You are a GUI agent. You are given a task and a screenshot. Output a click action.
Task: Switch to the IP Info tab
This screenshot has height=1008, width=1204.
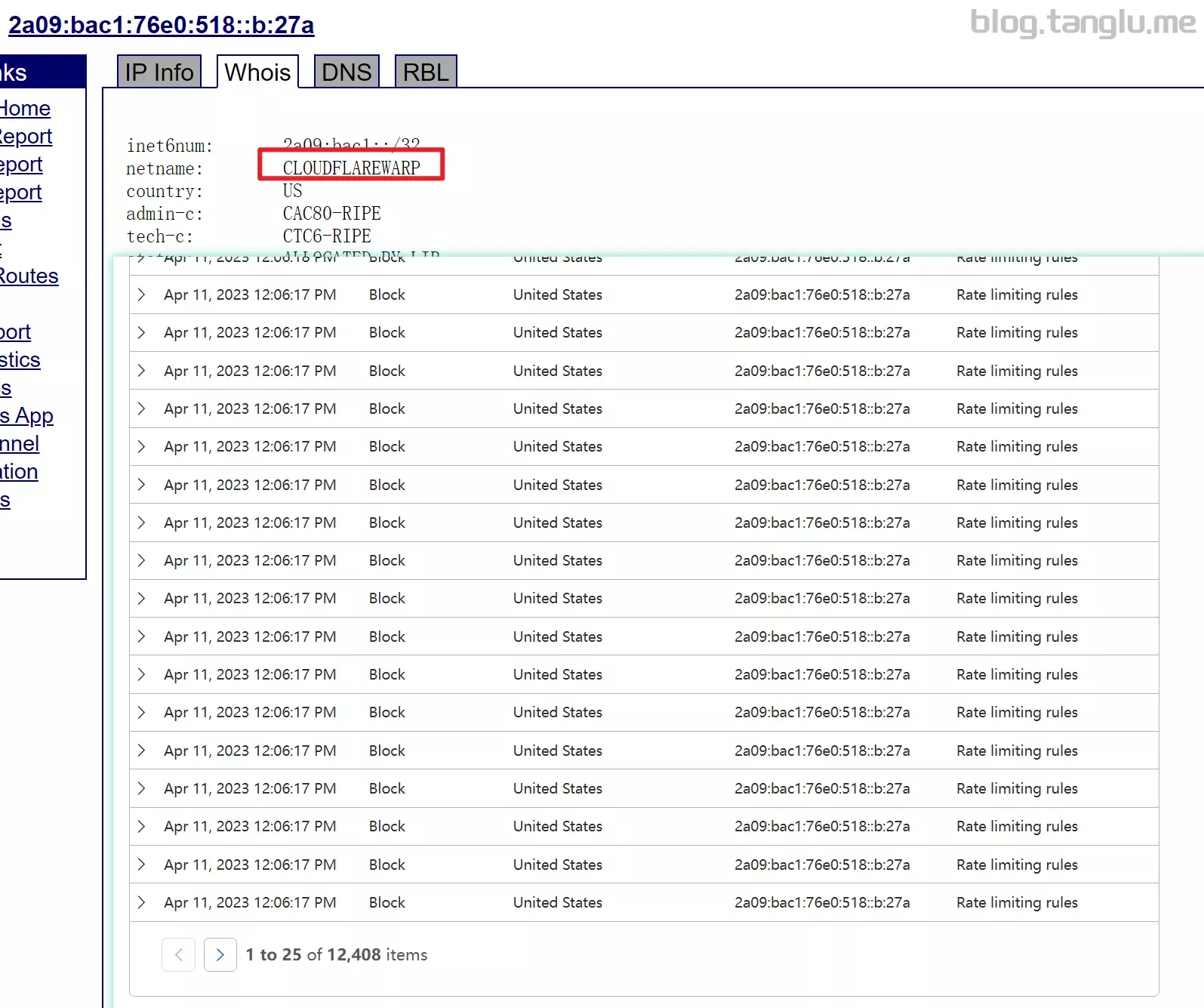click(159, 72)
